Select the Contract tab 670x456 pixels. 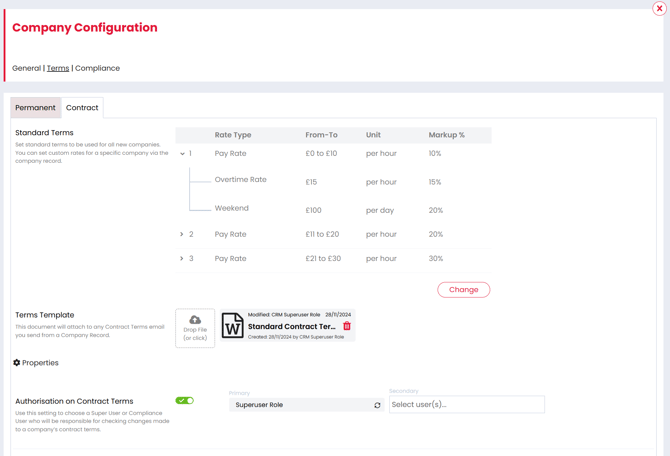click(x=82, y=108)
